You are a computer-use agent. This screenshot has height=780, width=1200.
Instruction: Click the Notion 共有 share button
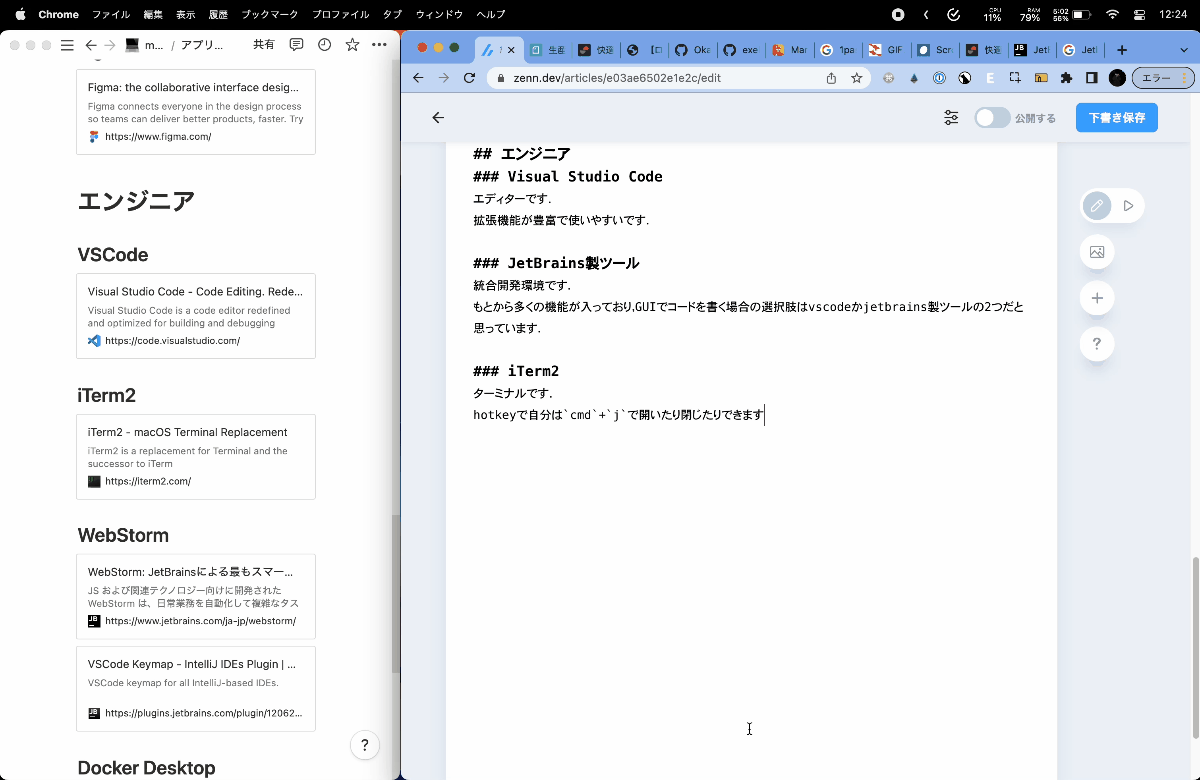click(264, 45)
